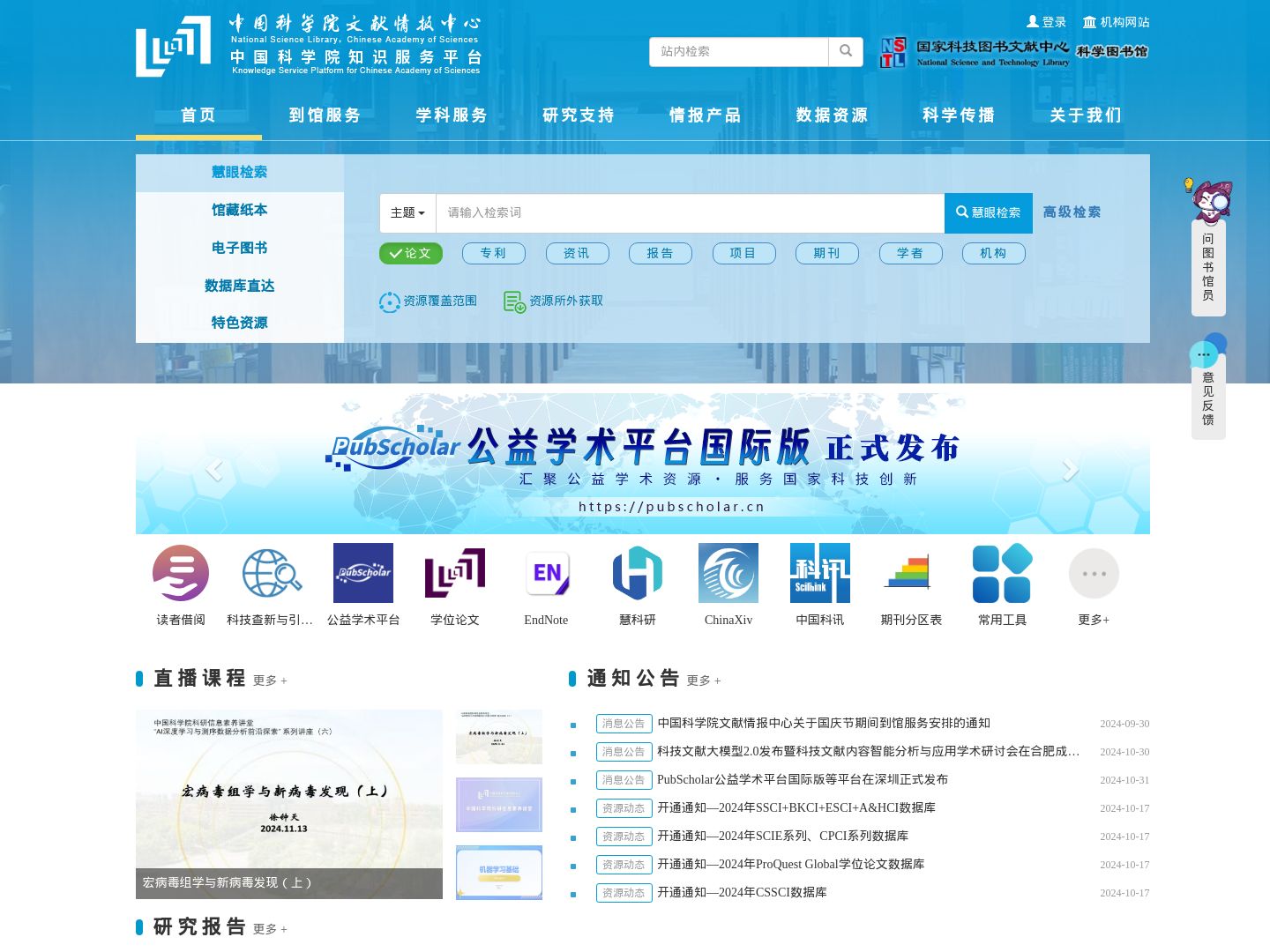Open the 情报产品 navigation menu

click(x=706, y=115)
